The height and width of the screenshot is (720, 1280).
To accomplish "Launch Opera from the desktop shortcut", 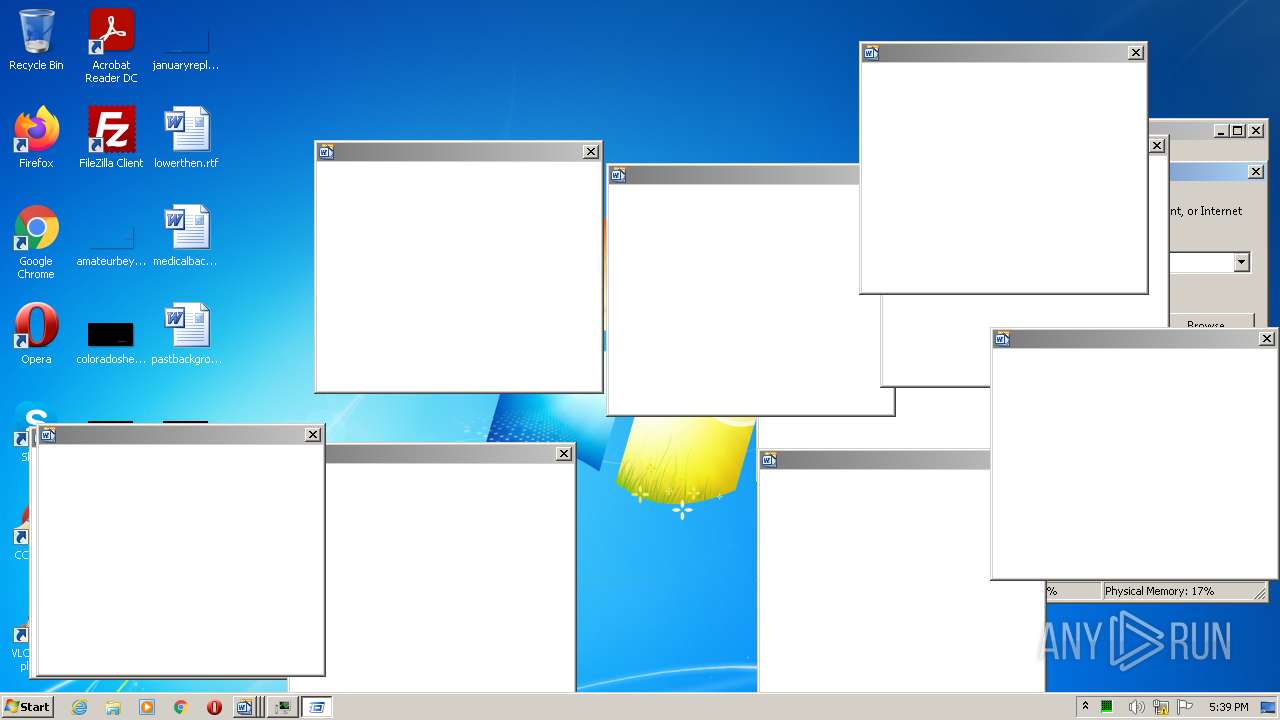I will [x=36, y=334].
